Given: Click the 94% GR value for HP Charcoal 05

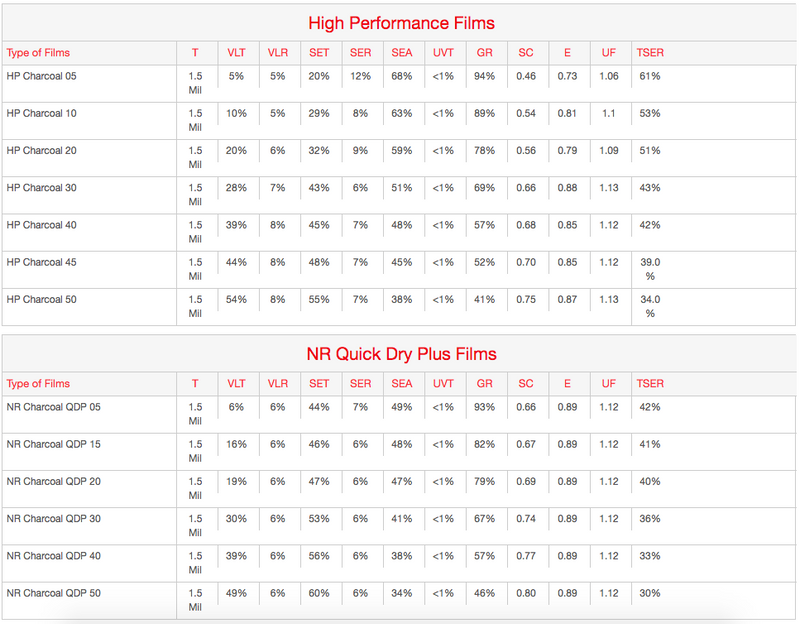Looking at the screenshot, I should pos(484,76).
